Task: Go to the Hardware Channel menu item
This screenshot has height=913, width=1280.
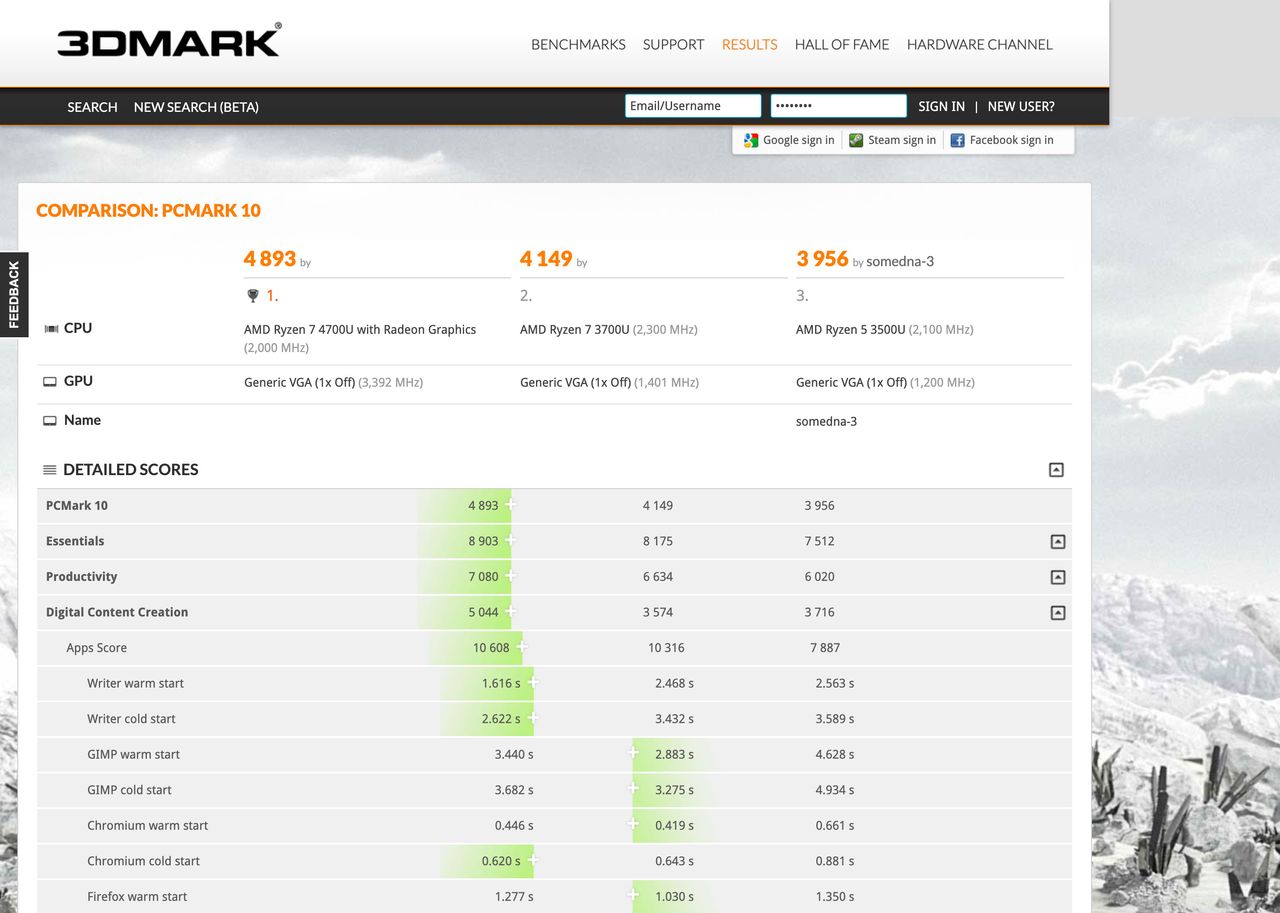Action: tap(980, 44)
